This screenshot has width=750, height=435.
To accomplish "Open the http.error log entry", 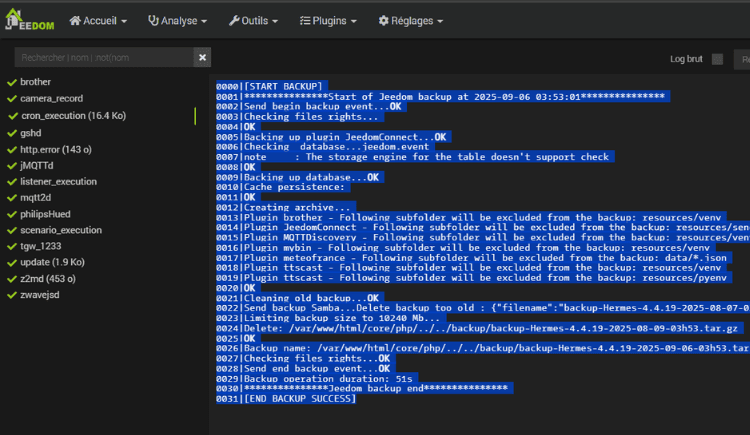I will [56, 149].
